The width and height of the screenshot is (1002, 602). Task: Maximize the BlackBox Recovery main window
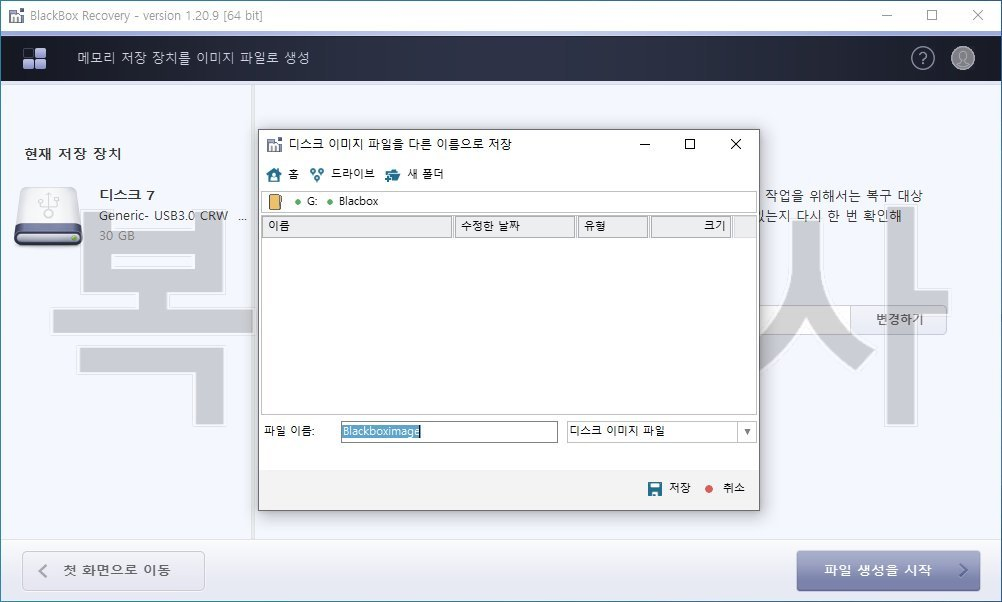click(932, 15)
